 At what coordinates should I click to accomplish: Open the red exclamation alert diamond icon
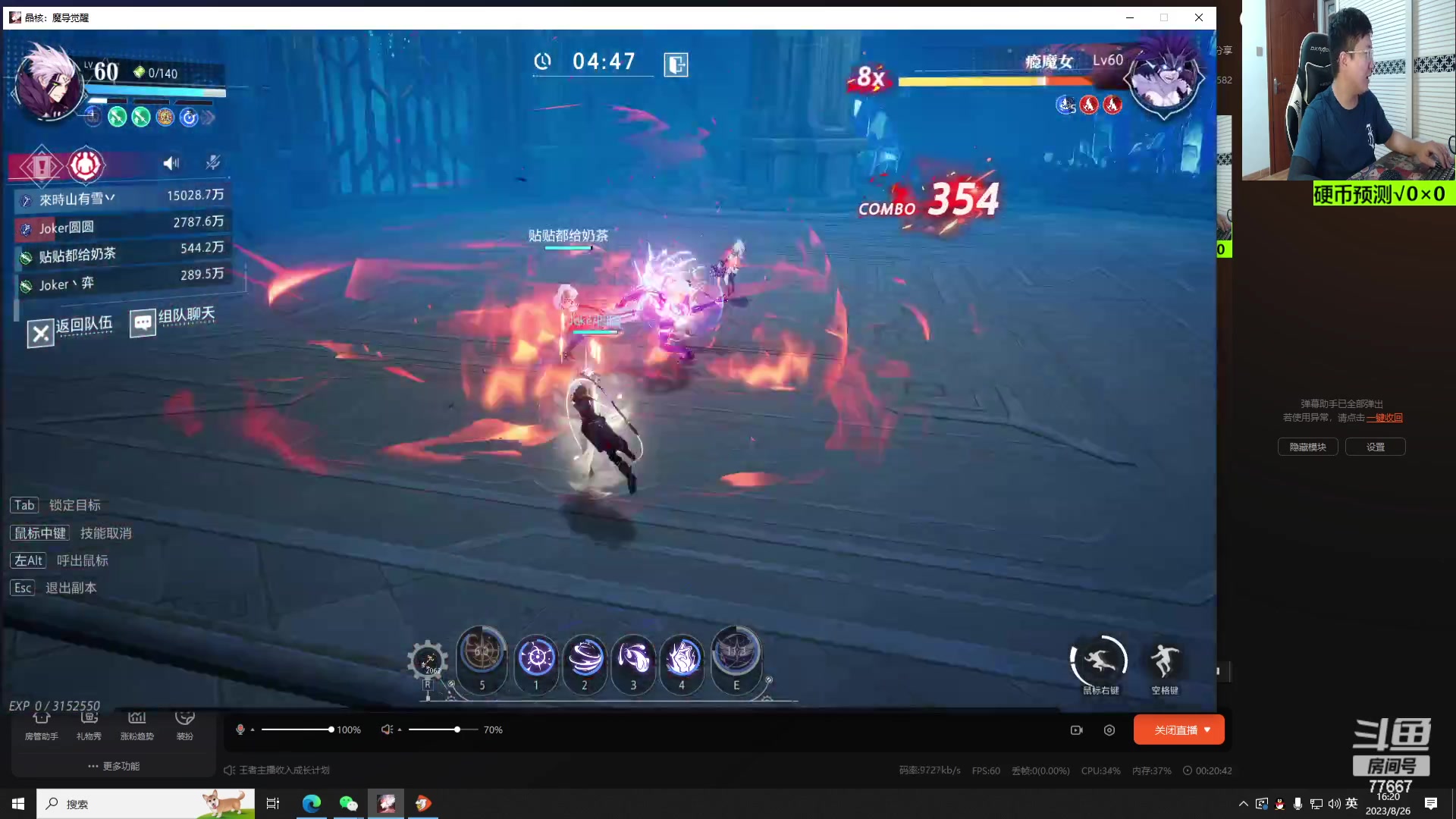(x=42, y=166)
